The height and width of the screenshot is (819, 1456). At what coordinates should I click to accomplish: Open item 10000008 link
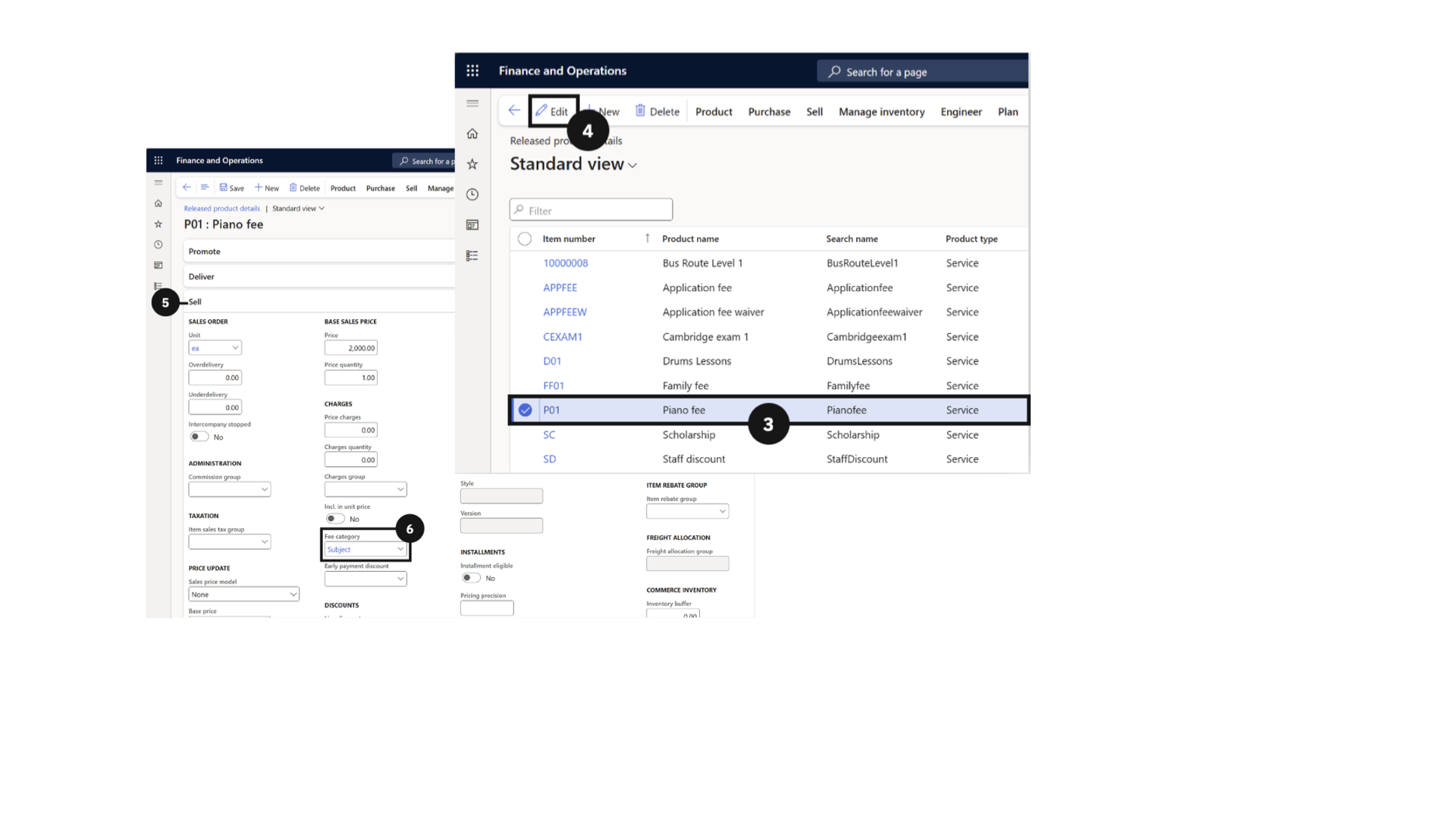565,263
